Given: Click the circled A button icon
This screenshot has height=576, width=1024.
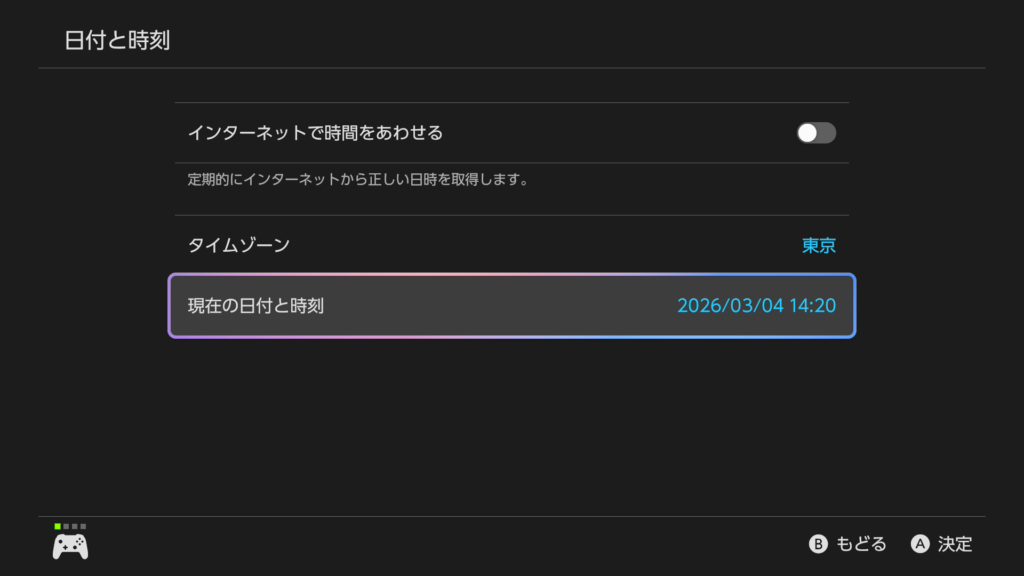Looking at the screenshot, I should click(920, 544).
